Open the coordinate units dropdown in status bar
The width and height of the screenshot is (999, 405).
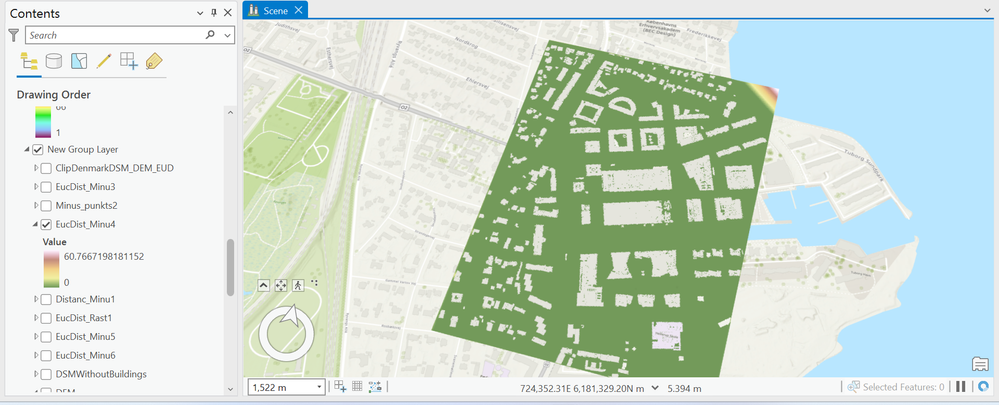[x=655, y=388]
